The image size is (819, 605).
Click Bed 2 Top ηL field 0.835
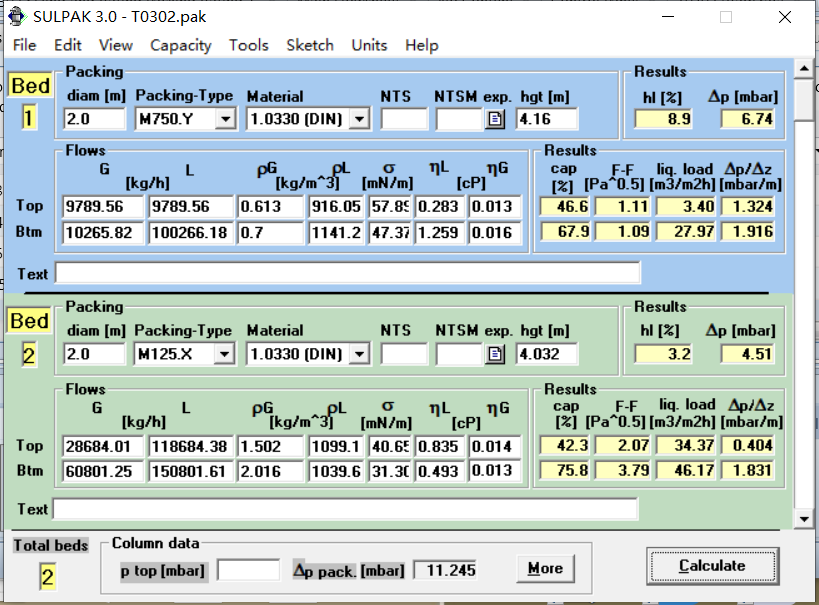point(440,446)
